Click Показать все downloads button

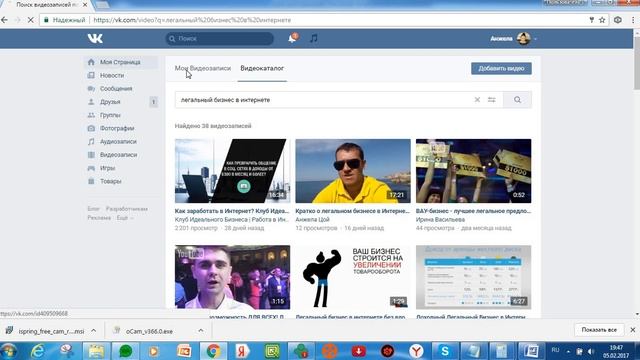(x=599, y=330)
